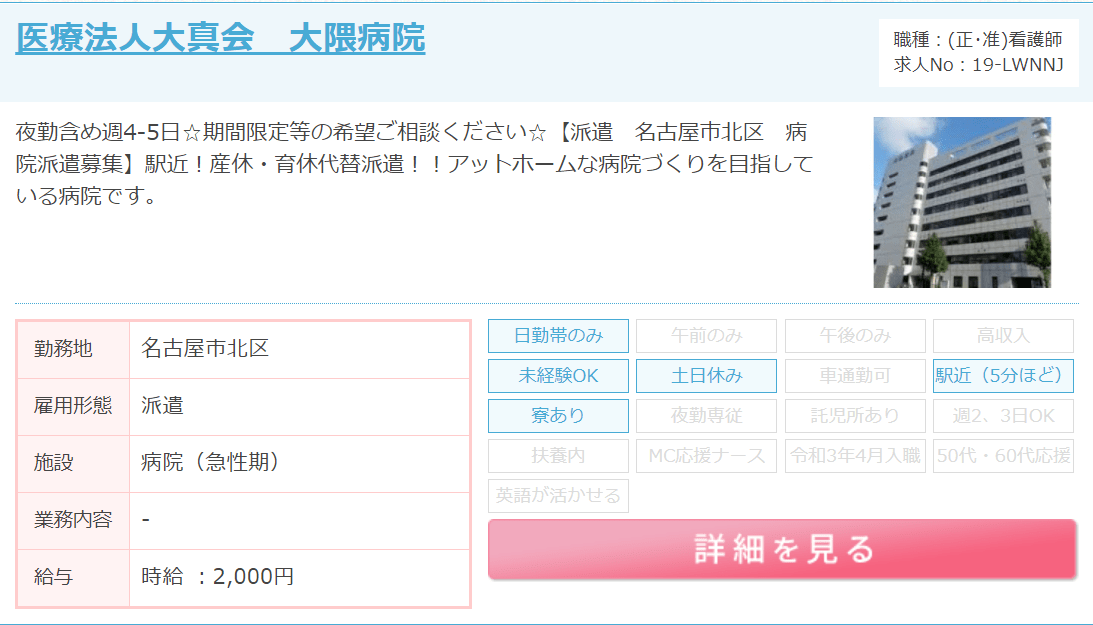
Task: Click the greyed 高収入 tag
Action: tap(1003, 336)
